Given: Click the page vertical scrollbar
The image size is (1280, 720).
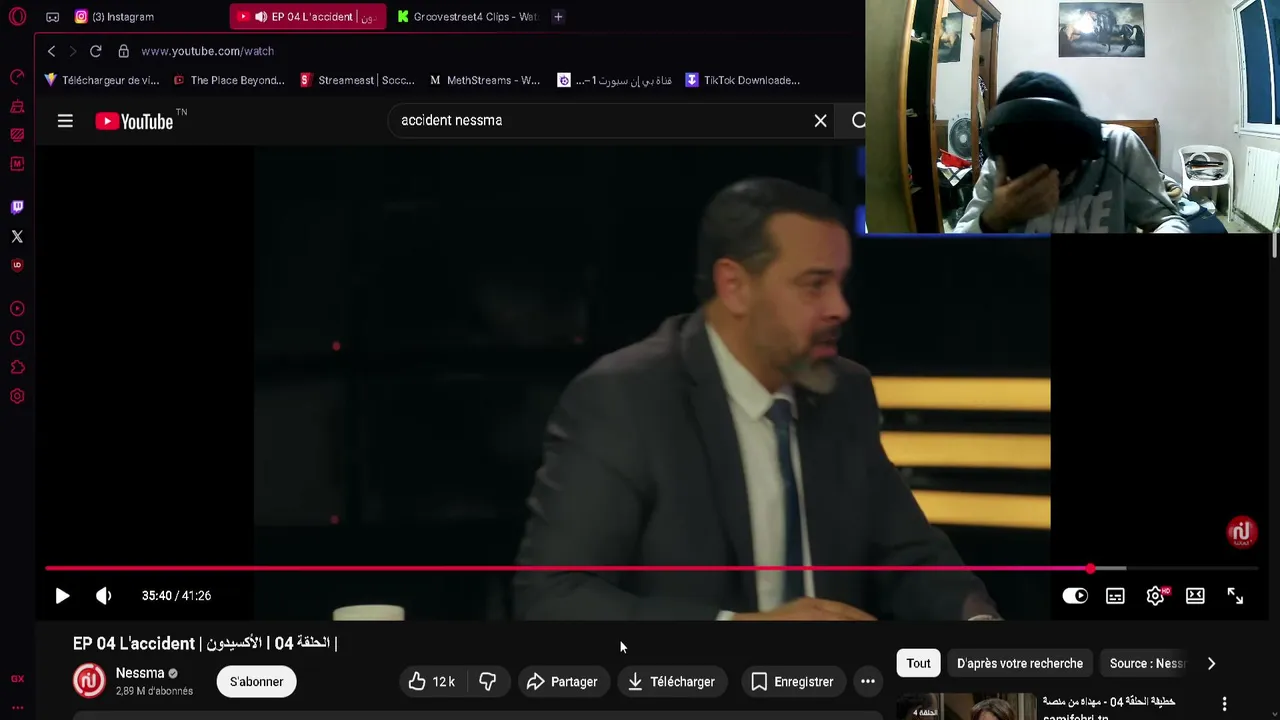Looking at the screenshot, I should pyautogui.click(x=1274, y=246).
